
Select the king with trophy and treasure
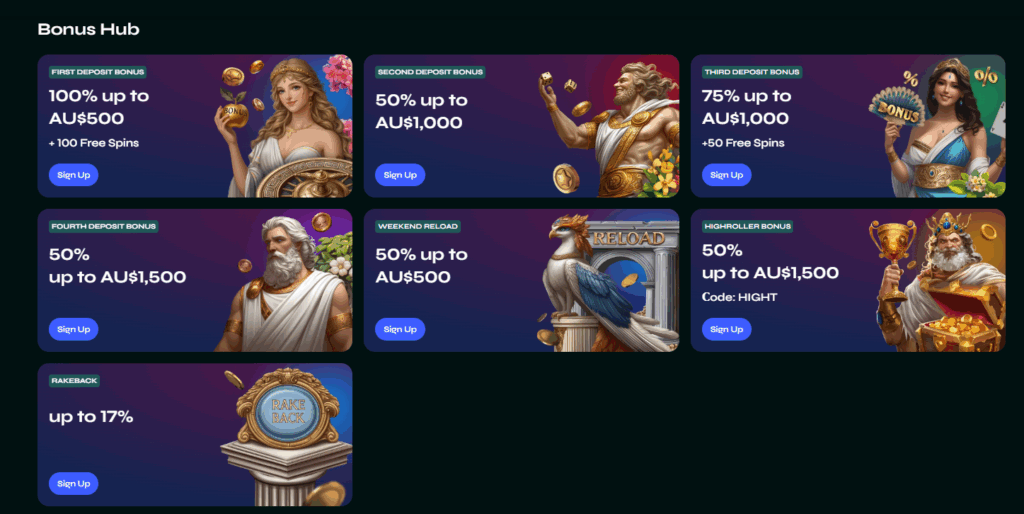pos(937,281)
